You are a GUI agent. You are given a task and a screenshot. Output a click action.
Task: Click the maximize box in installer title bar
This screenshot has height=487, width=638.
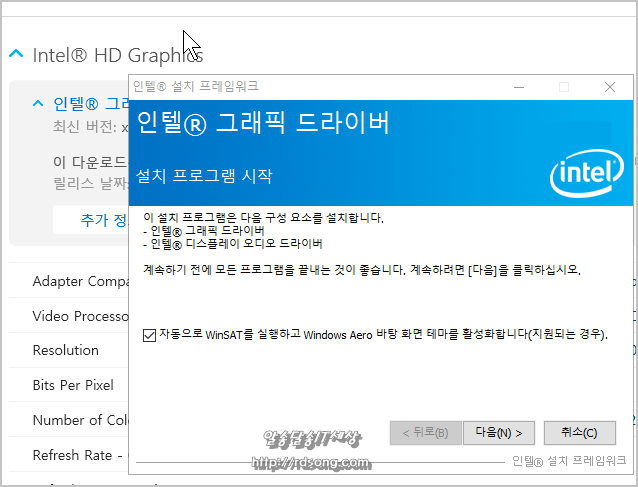coord(564,87)
